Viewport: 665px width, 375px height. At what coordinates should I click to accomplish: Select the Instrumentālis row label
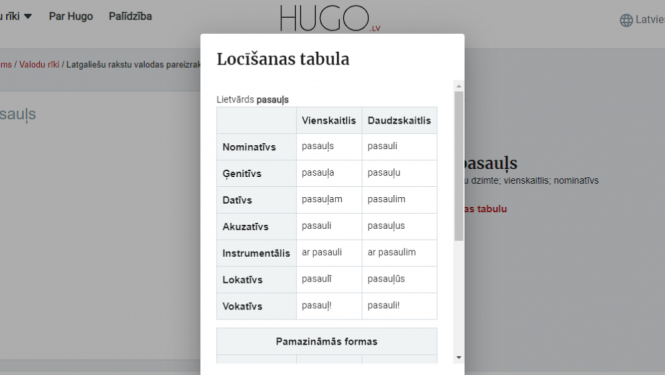click(x=256, y=253)
